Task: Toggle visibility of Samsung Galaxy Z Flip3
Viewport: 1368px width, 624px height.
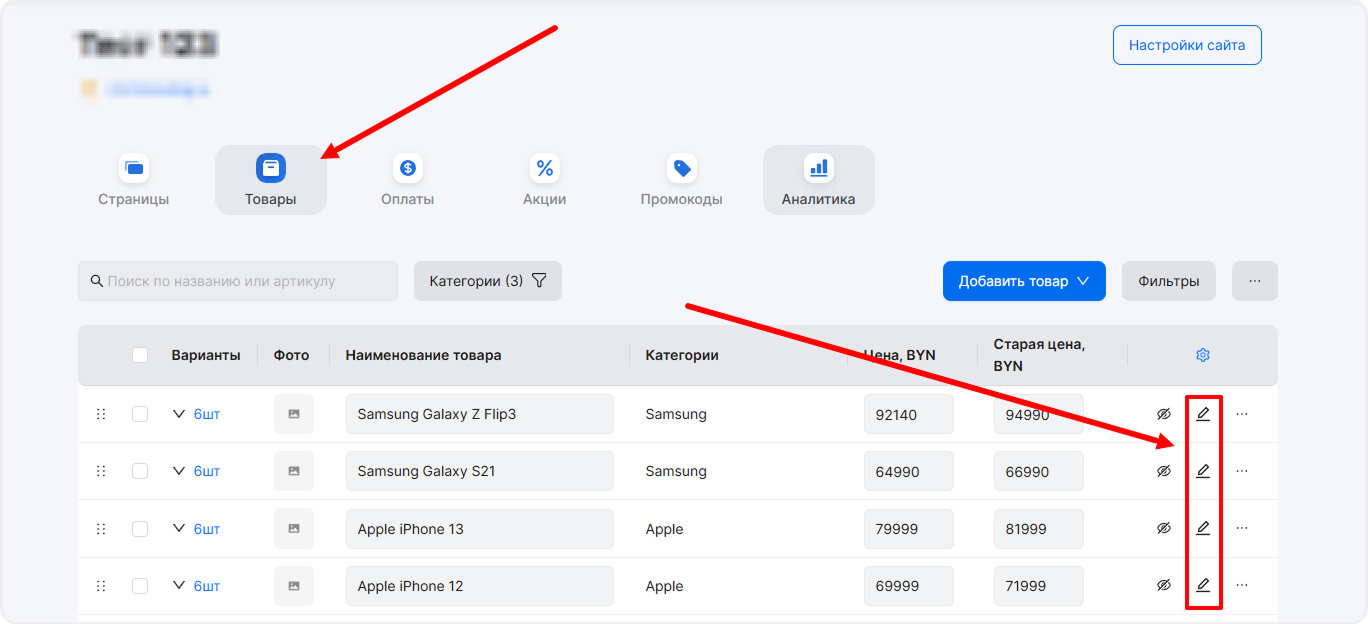Action: (x=1163, y=414)
